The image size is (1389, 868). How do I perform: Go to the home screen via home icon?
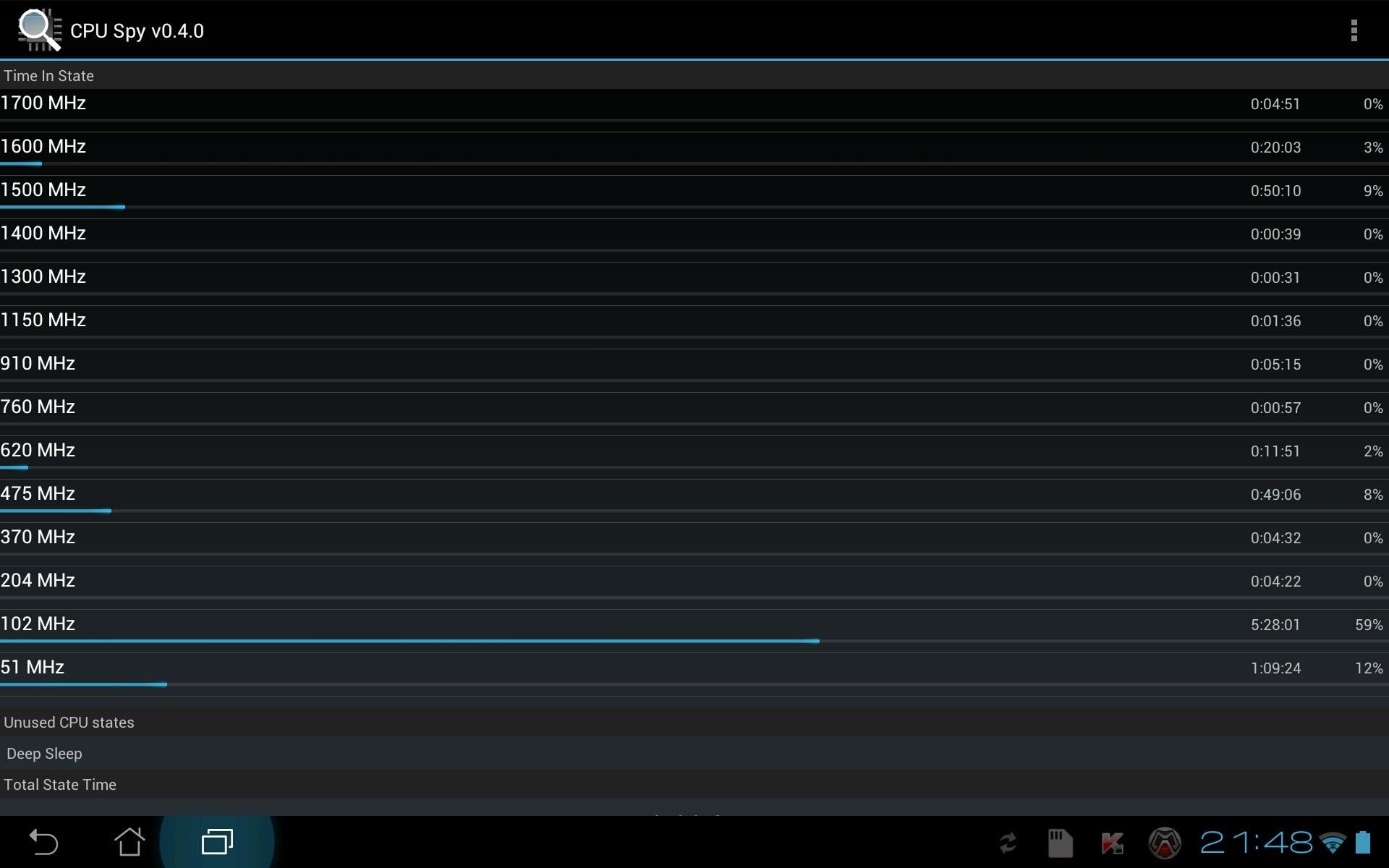[129, 842]
